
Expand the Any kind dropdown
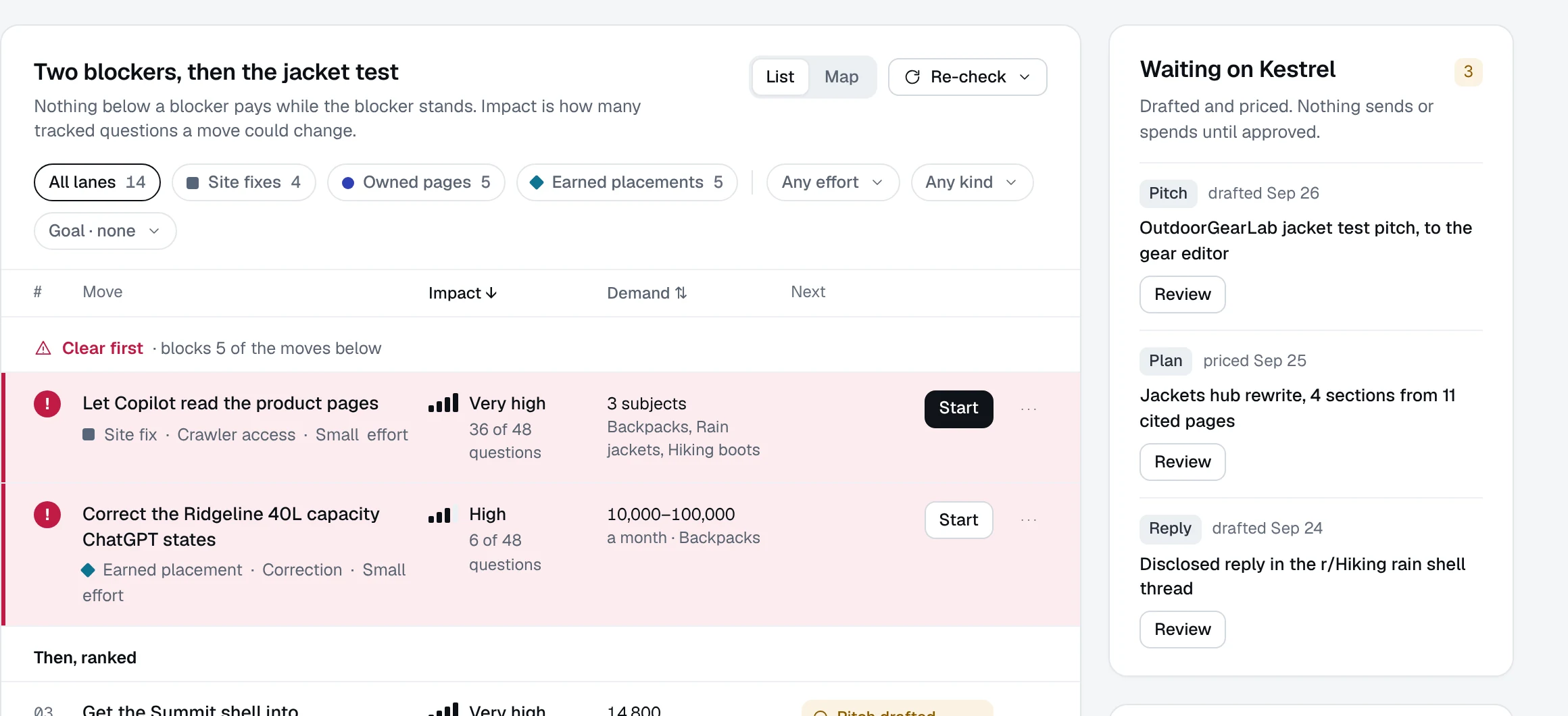coord(972,182)
